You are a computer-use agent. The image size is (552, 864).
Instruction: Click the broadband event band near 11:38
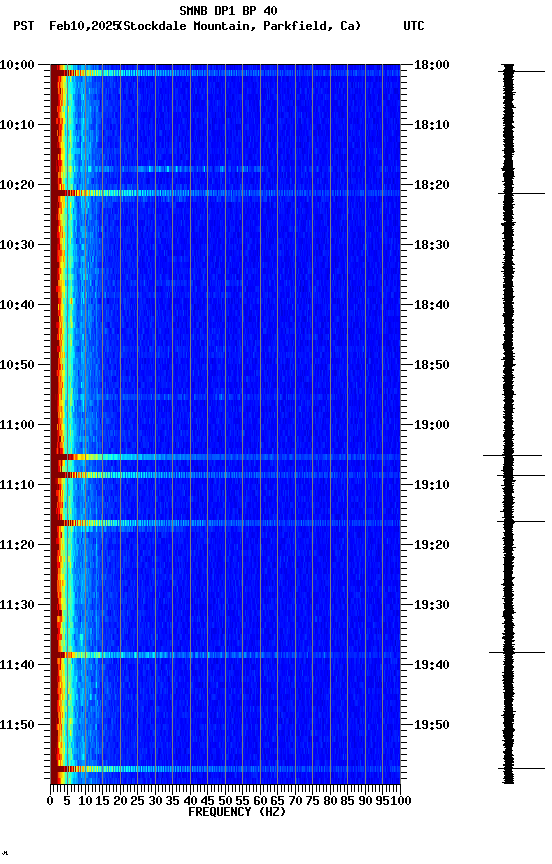(225, 655)
